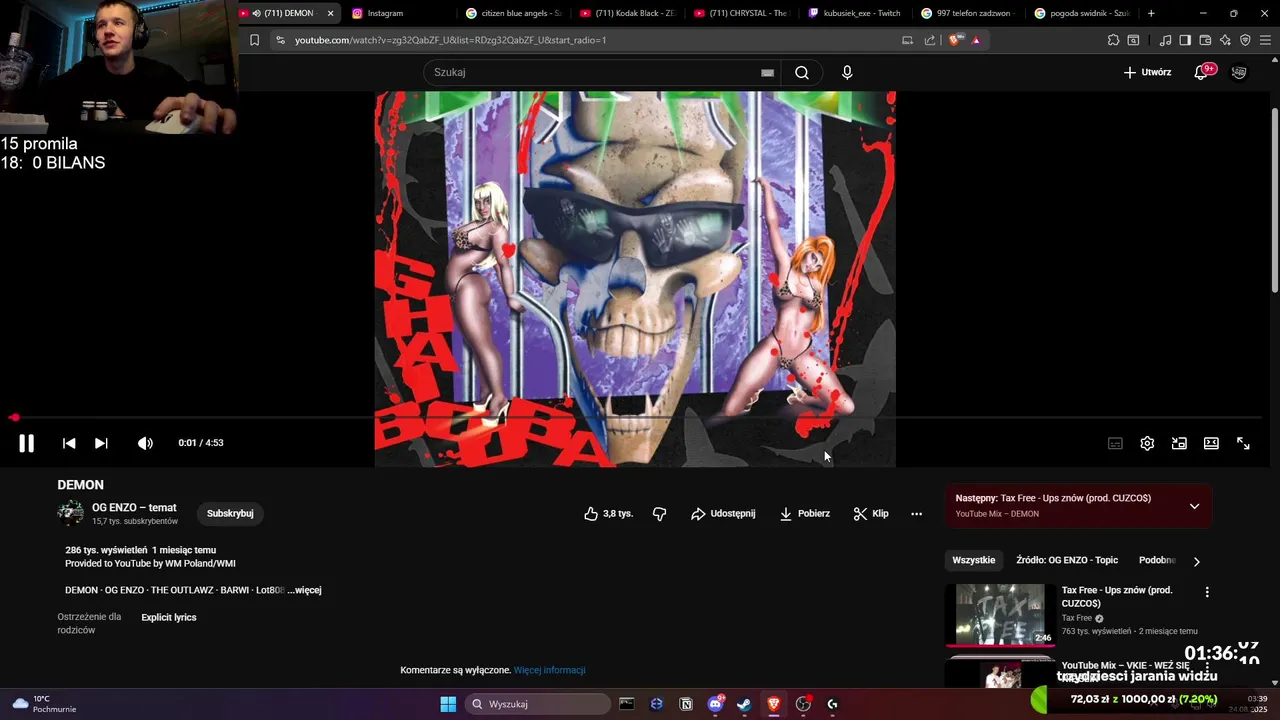Expand the Następny playlist panel chevron

1194,506
